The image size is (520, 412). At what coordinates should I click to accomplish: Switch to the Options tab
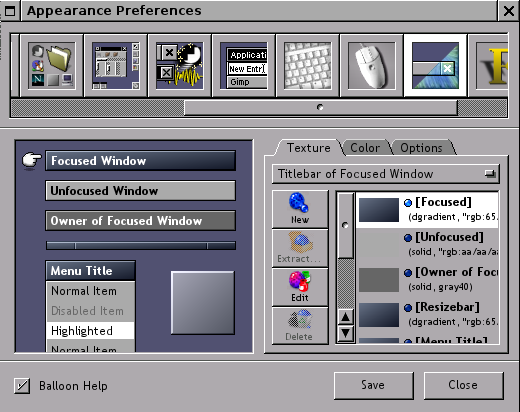coord(422,148)
